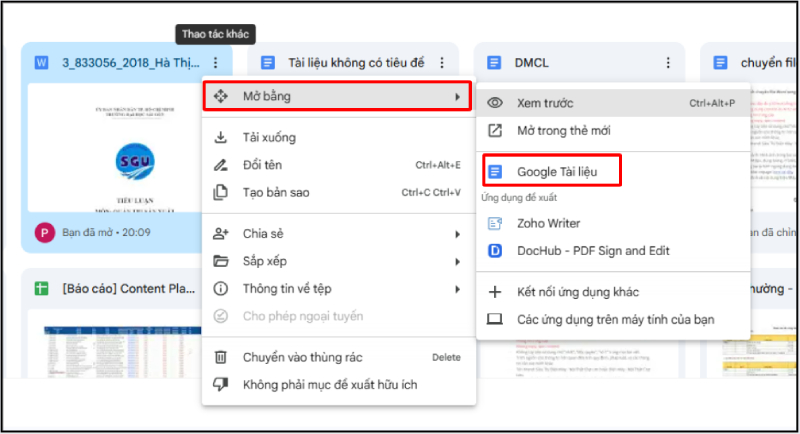Screen dimensions: 800x434
Task: Click the Content Plan spreadsheet preview thumbnail
Action: pos(115,344)
